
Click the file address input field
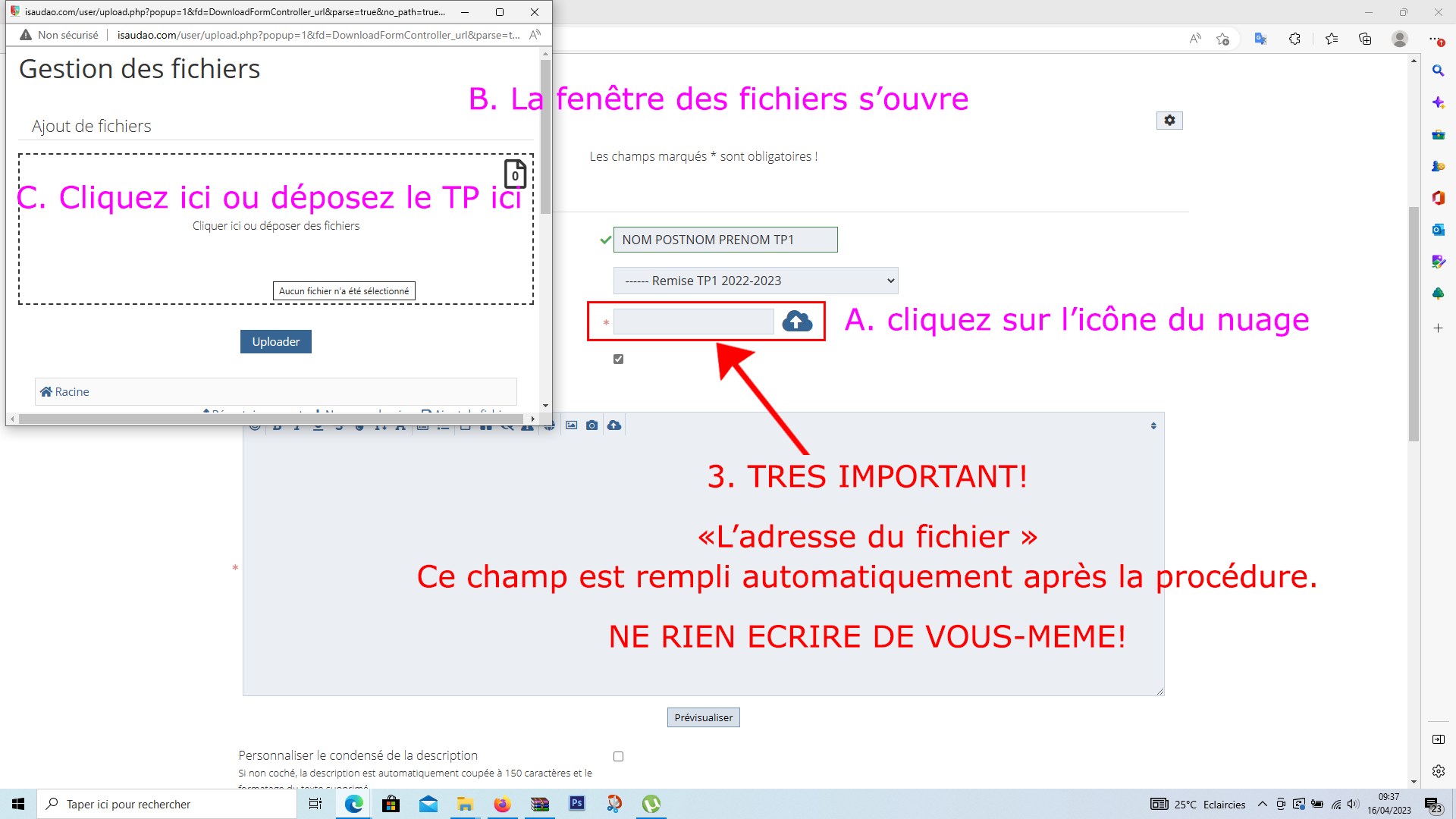pyautogui.click(x=693, y=322)
